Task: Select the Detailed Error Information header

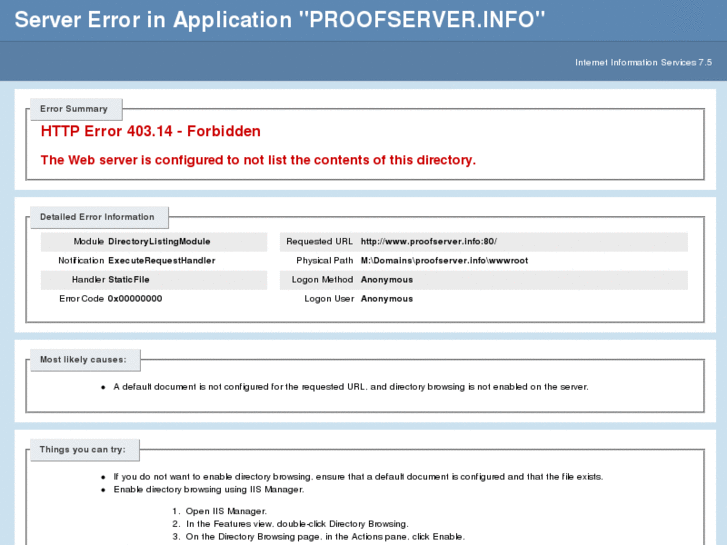Action: 97,217
